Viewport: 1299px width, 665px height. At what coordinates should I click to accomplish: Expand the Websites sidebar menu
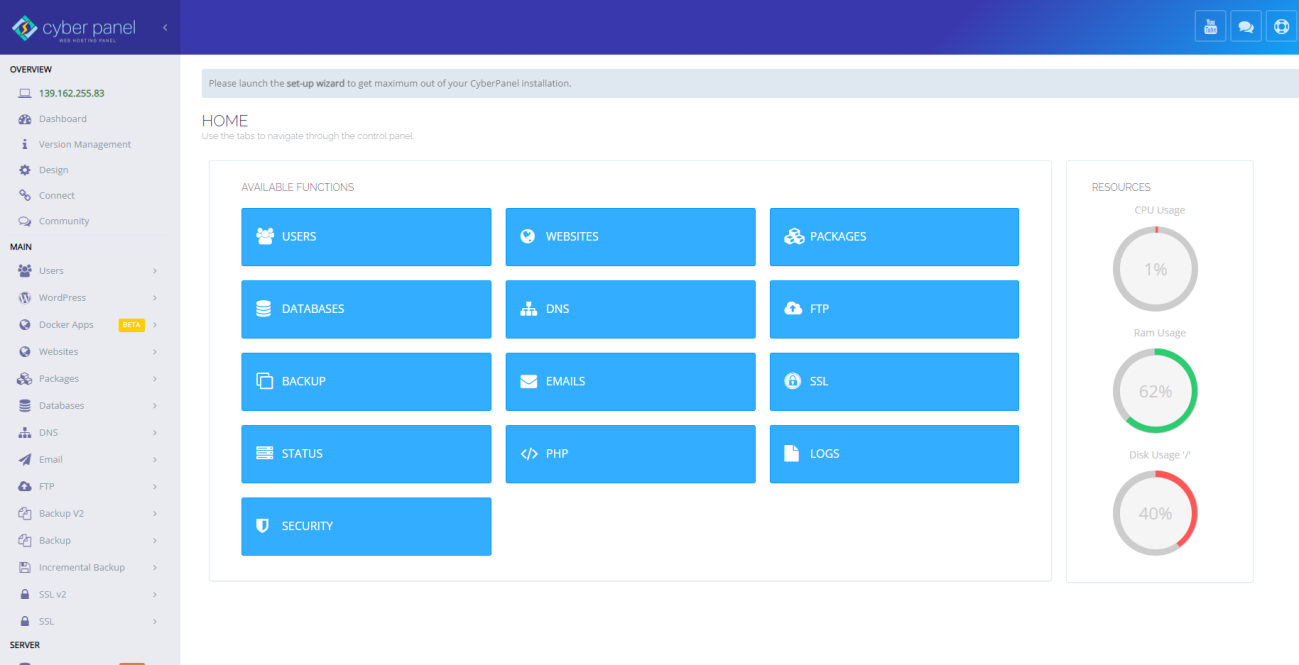(x=90, y=352)
